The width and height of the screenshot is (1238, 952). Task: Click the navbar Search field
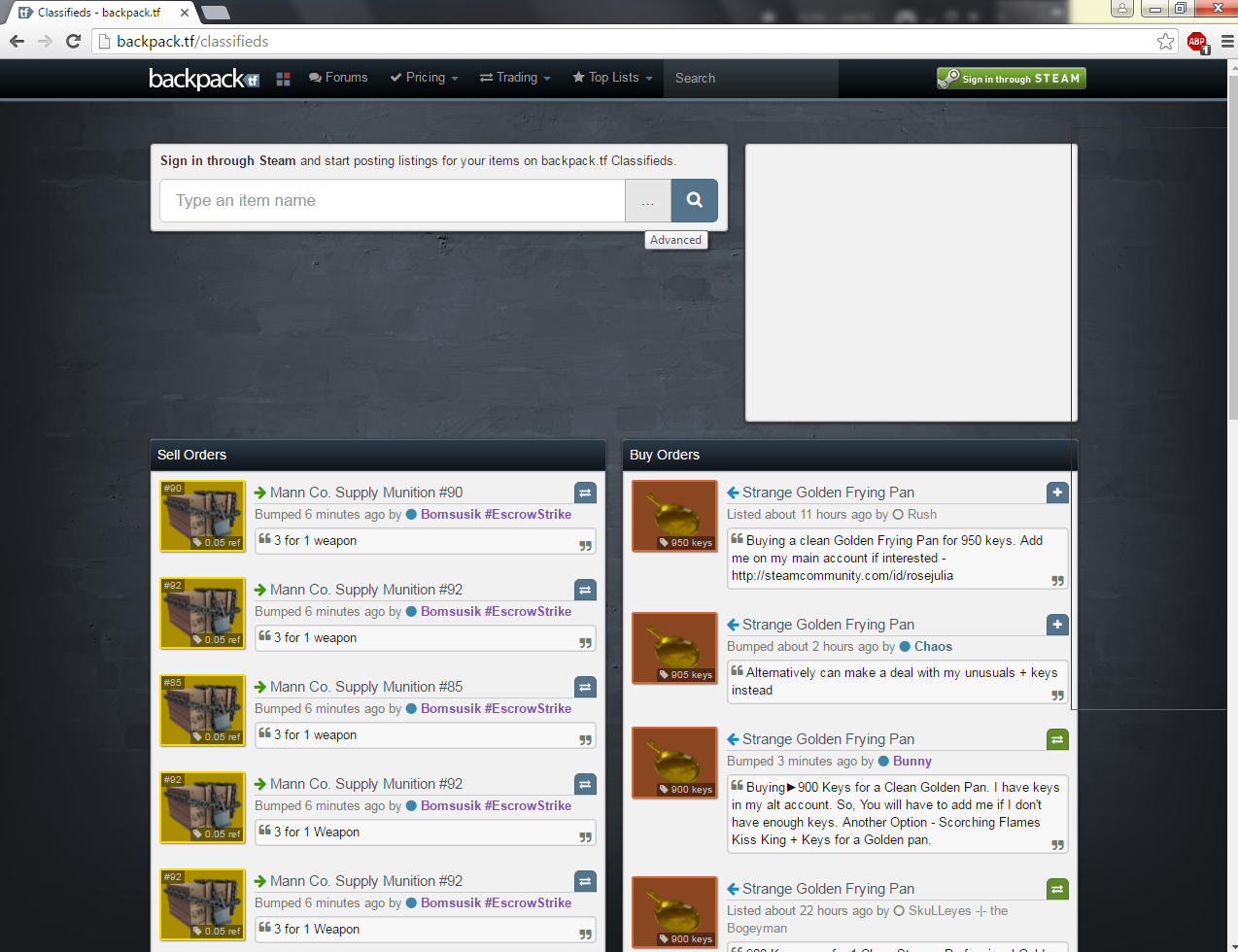coord(751,79)
